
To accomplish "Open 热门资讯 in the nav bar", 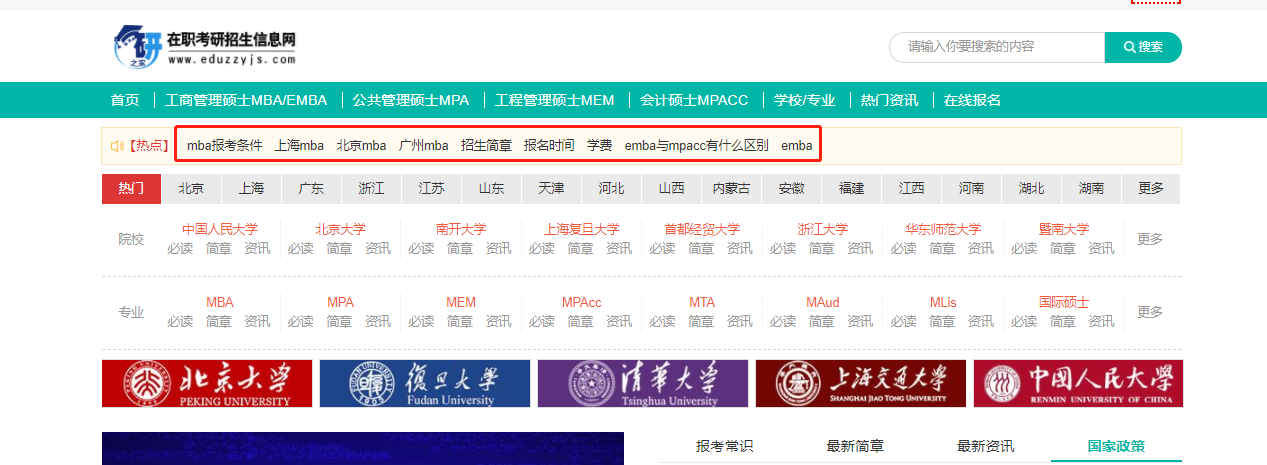I will 889,100.
